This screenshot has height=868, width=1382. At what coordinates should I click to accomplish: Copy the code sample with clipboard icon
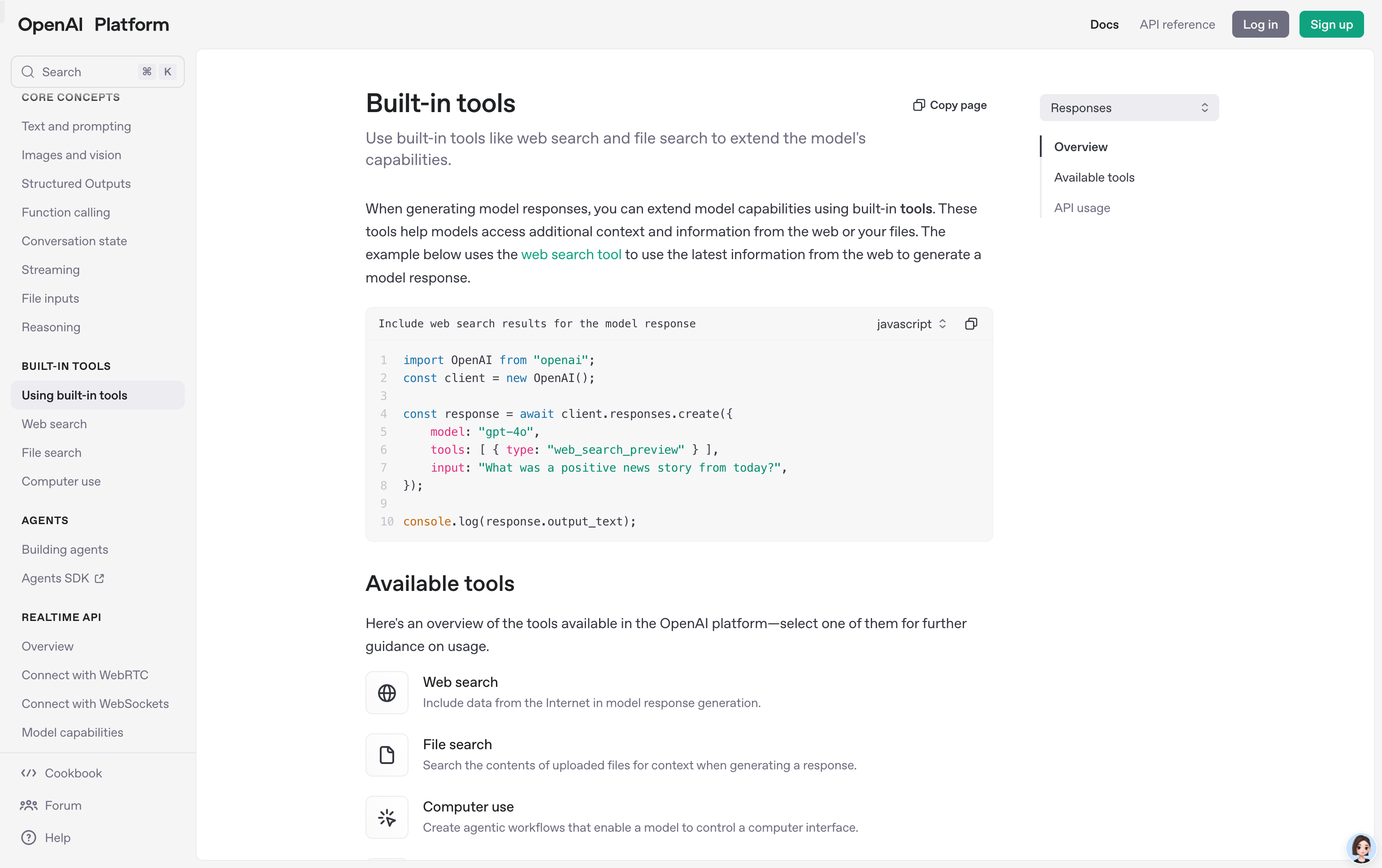971,324
